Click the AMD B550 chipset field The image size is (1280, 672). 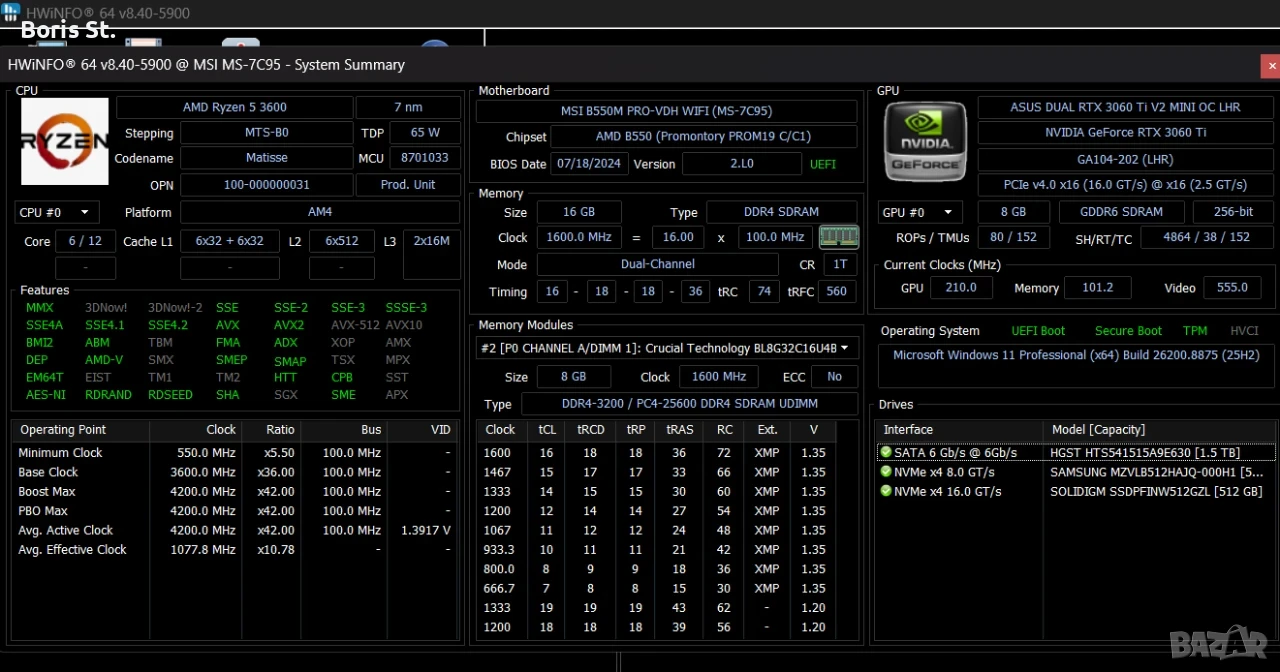click(704, 137)
